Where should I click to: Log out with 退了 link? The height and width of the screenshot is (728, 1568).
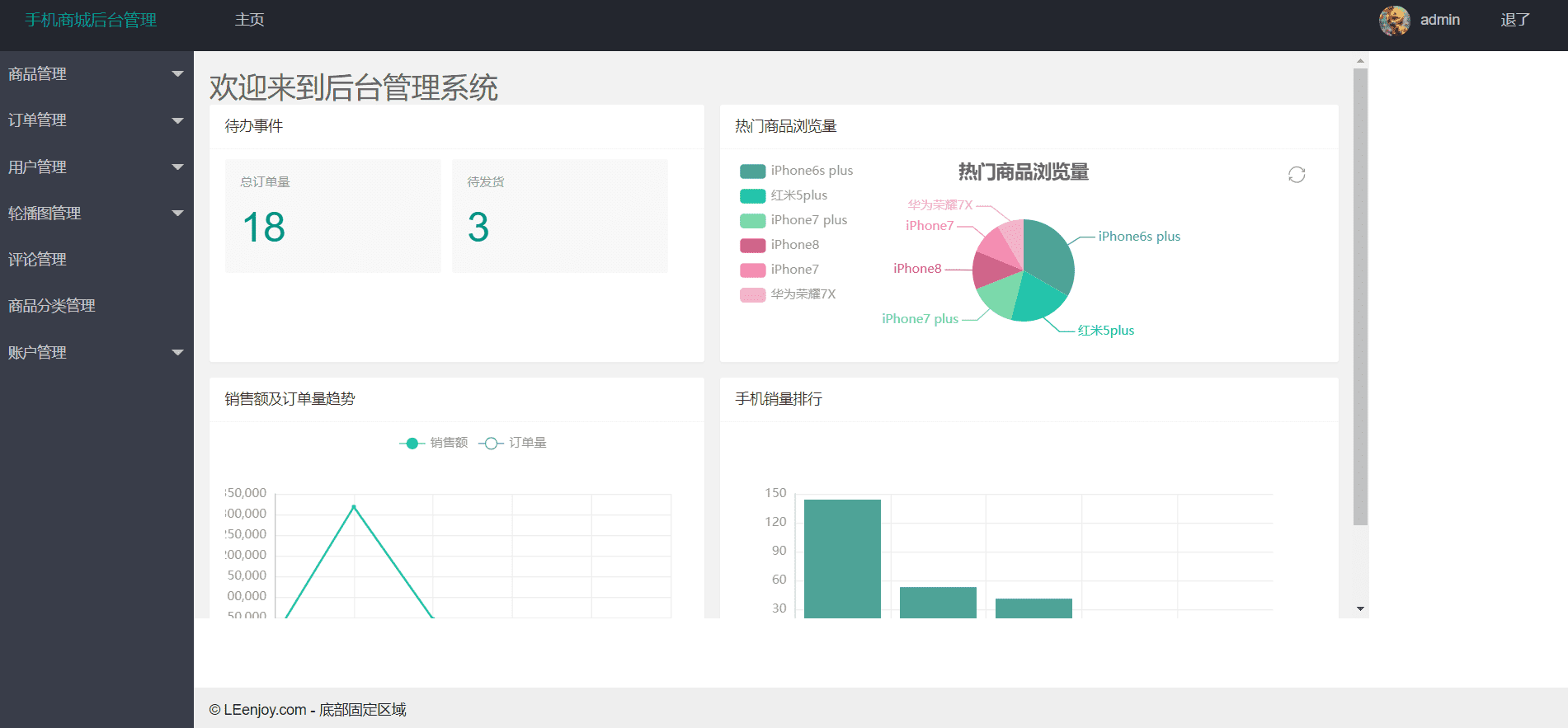pyautogui.click(x=1515, y=20)
